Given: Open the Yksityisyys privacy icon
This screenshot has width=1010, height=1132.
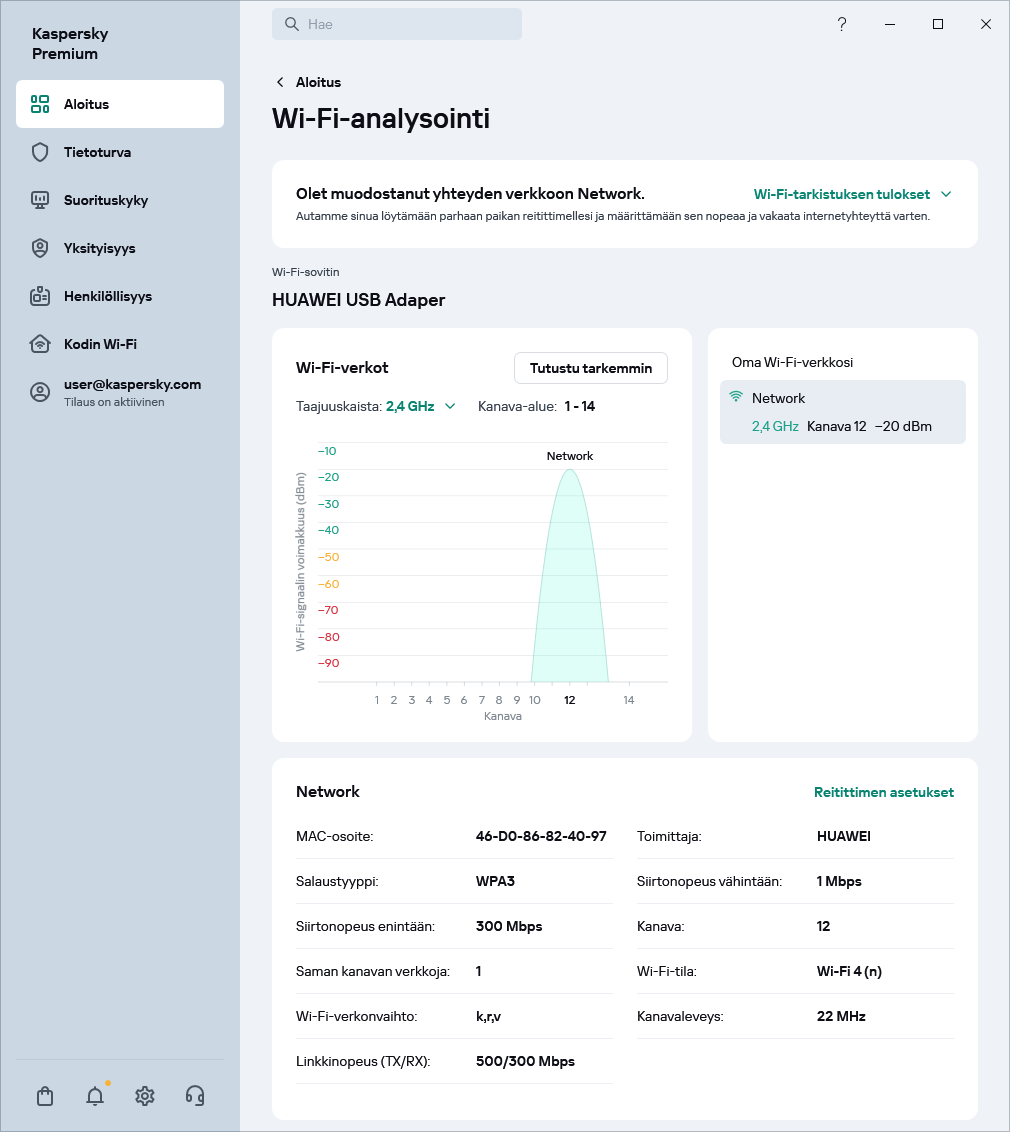Looking at the screenshot, I should [x=40, y=248].
